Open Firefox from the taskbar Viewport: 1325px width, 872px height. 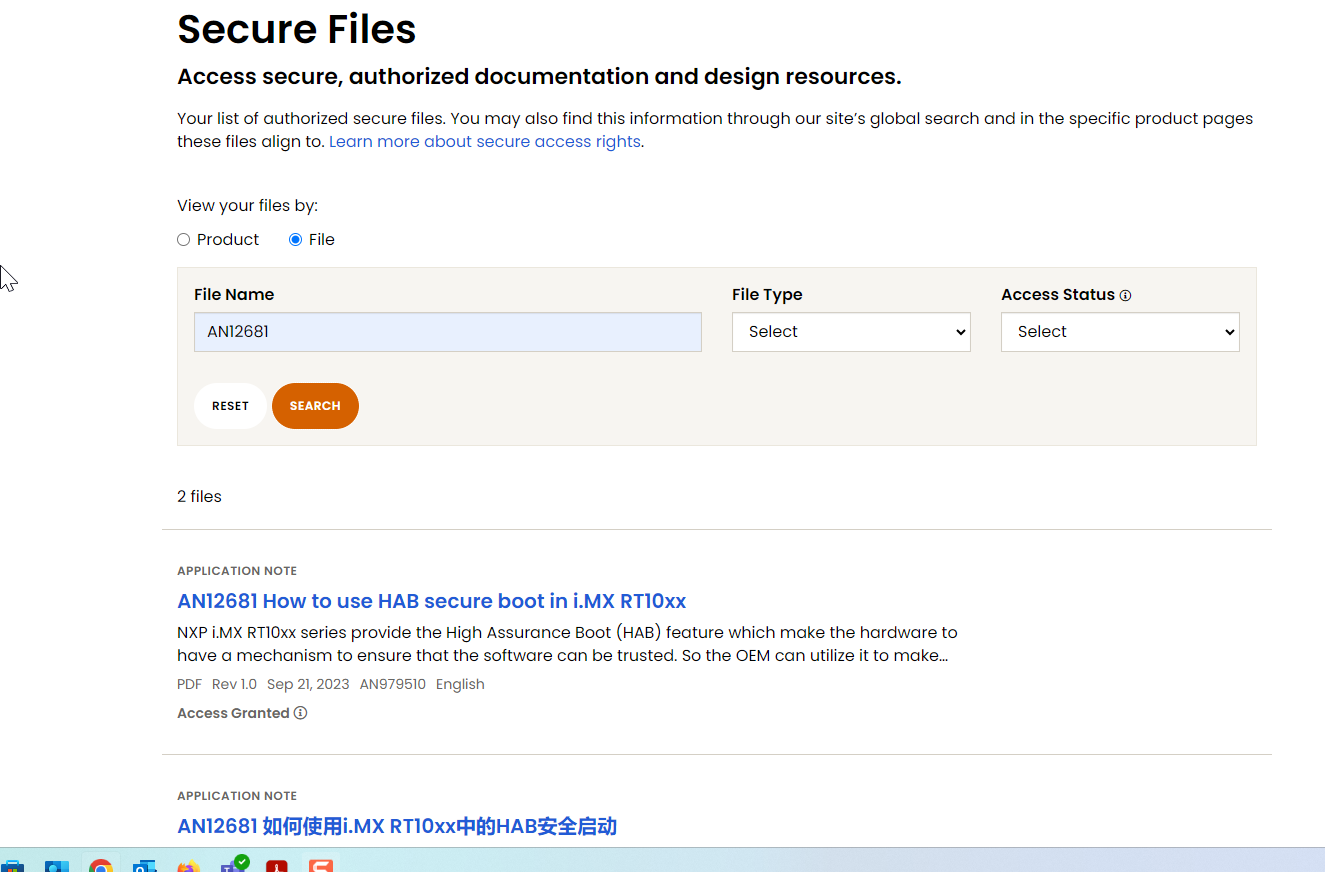188,866
